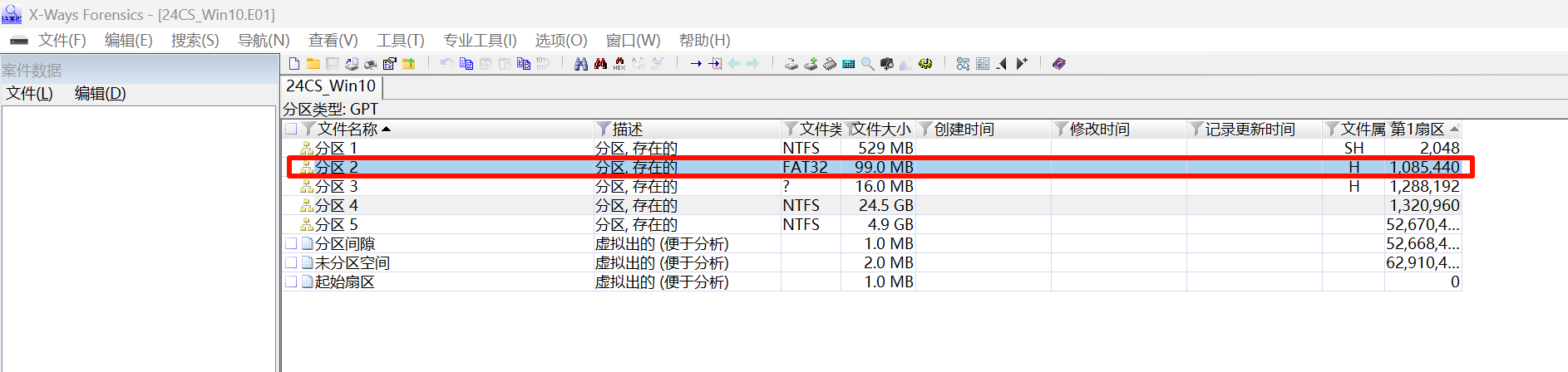Toggle the select-all checkbox in header

click(x=291, y=129)
